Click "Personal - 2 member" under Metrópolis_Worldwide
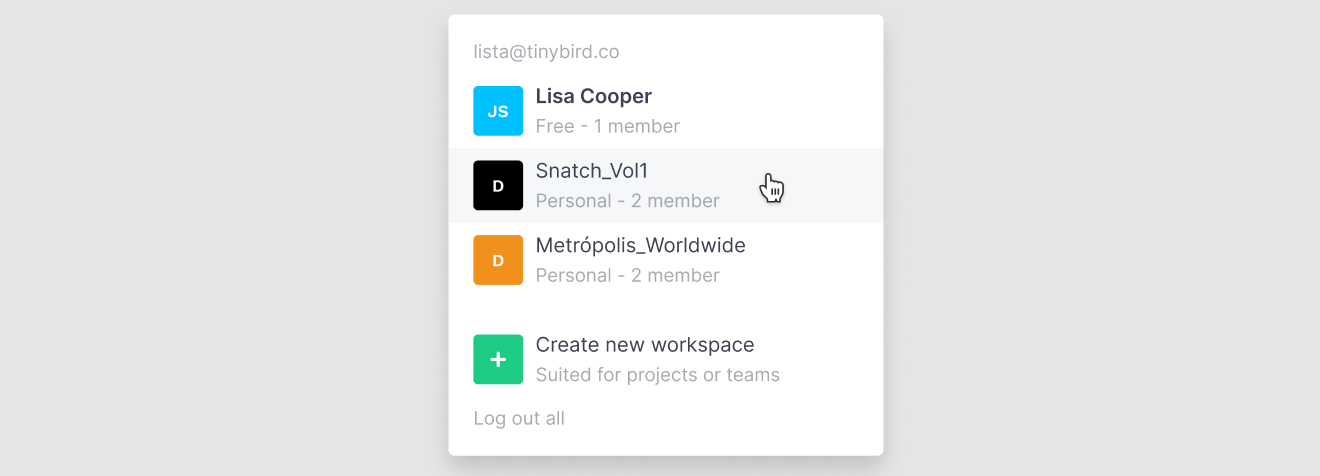The image size is (1320, 476). (627, 275)
